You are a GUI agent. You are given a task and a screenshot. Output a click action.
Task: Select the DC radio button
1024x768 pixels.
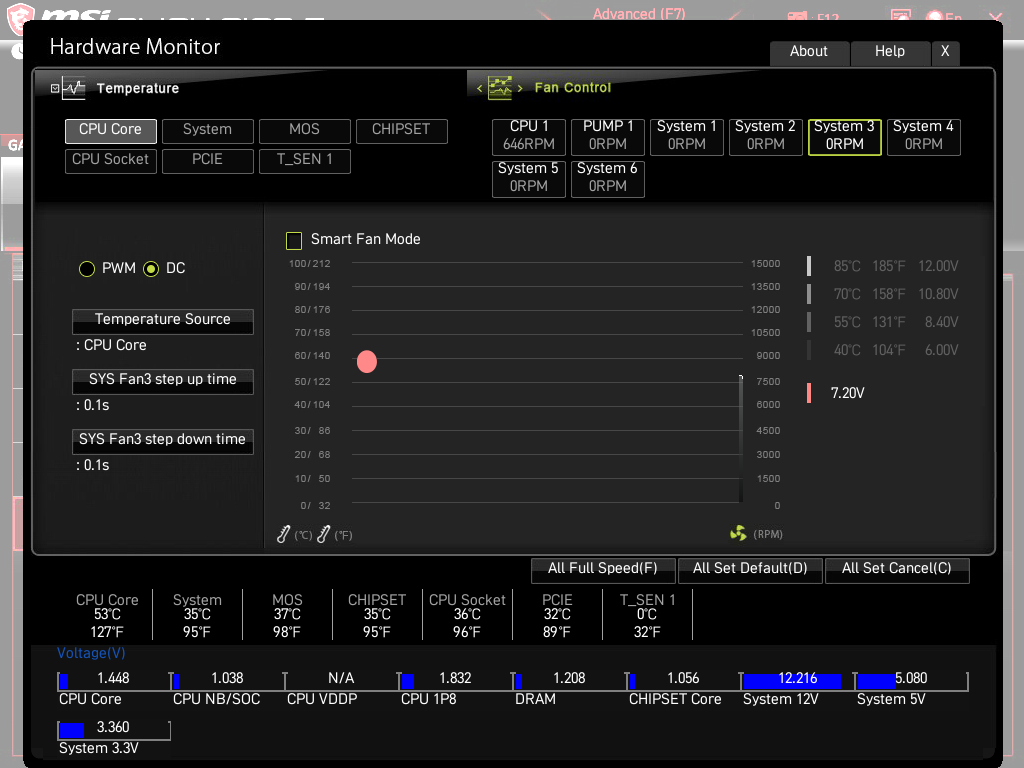click(151, 269)
